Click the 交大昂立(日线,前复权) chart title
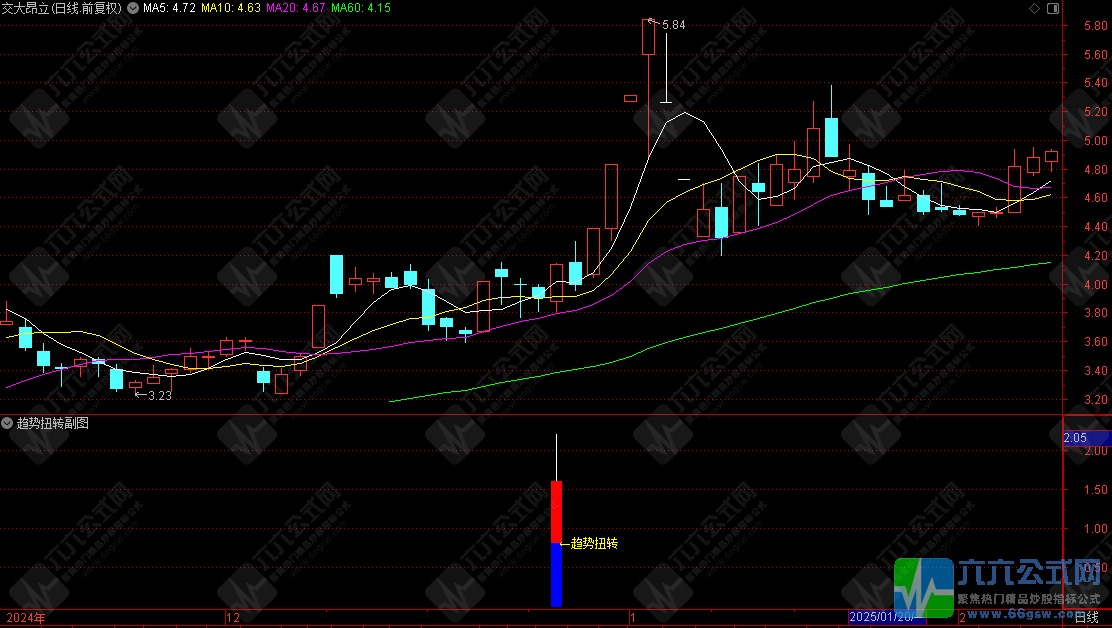Screen dimensions: 1112x628 pyautogui.click(x=62, y=8)
